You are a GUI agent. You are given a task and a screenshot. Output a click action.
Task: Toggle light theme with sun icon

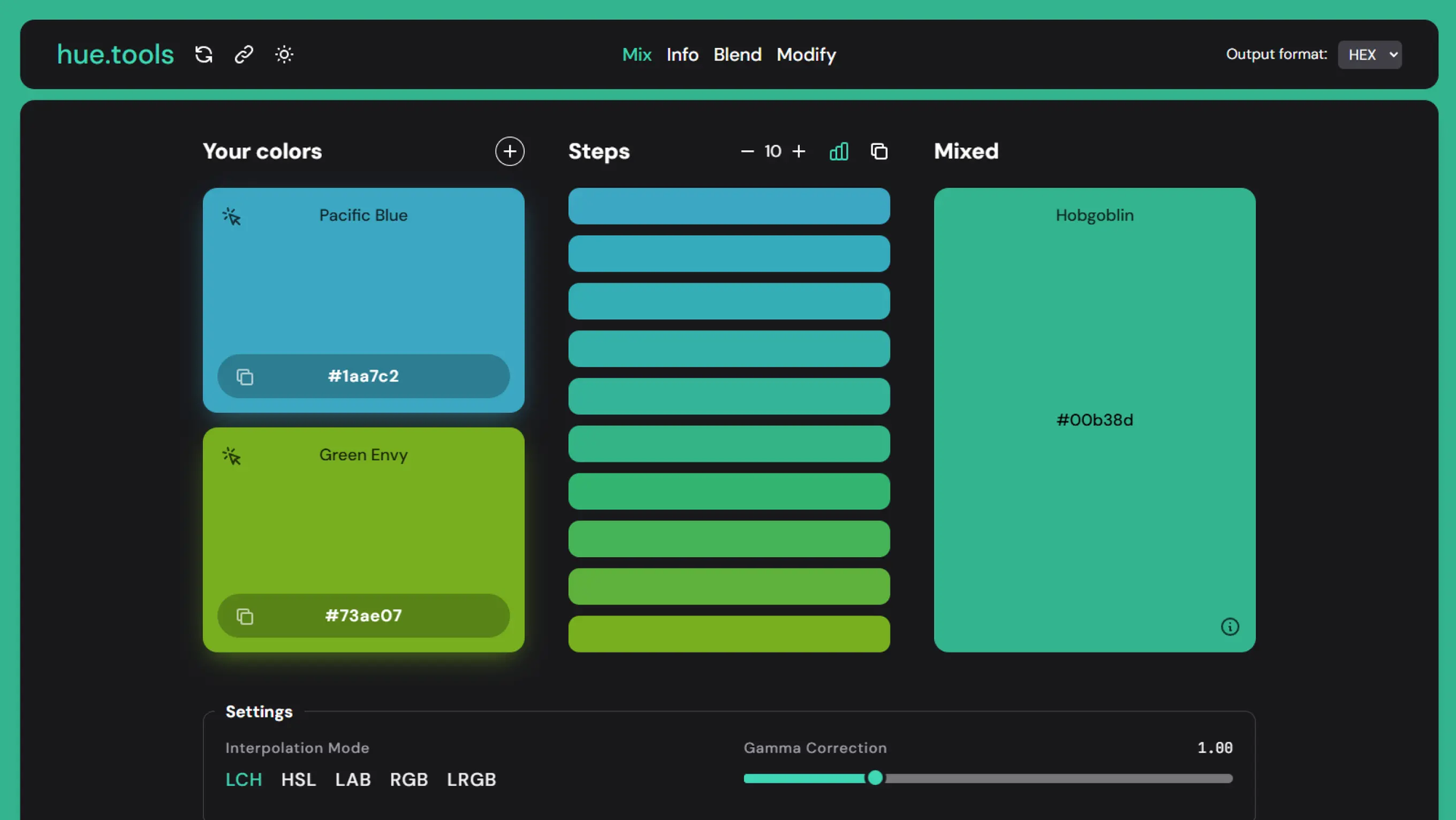point(284,55)
